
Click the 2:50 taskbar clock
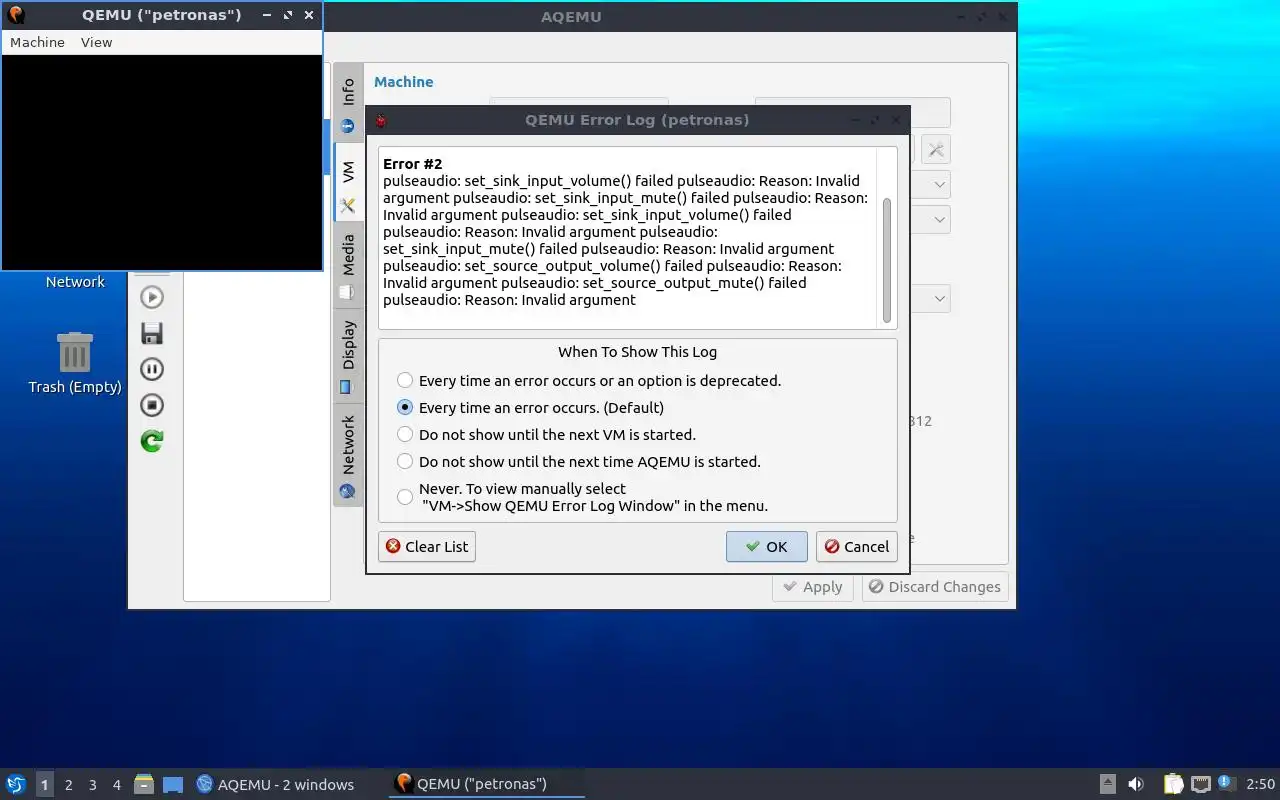(x=1260, y=784)
